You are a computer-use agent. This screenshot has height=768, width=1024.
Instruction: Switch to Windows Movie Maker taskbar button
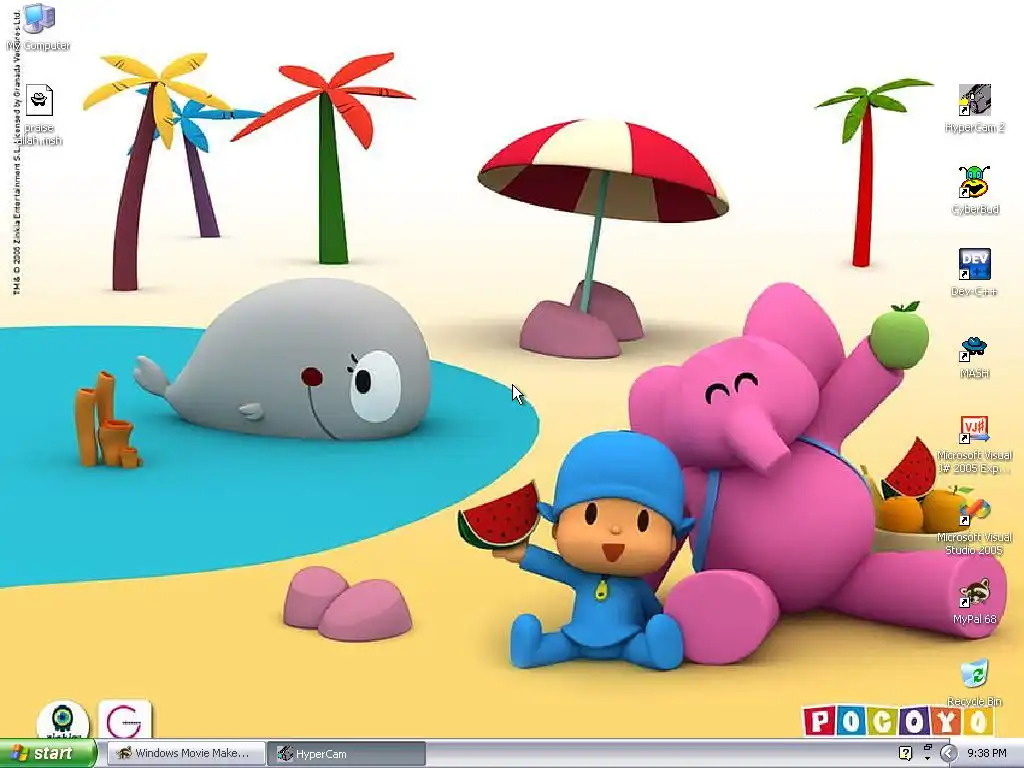click(x=186, y=754)
